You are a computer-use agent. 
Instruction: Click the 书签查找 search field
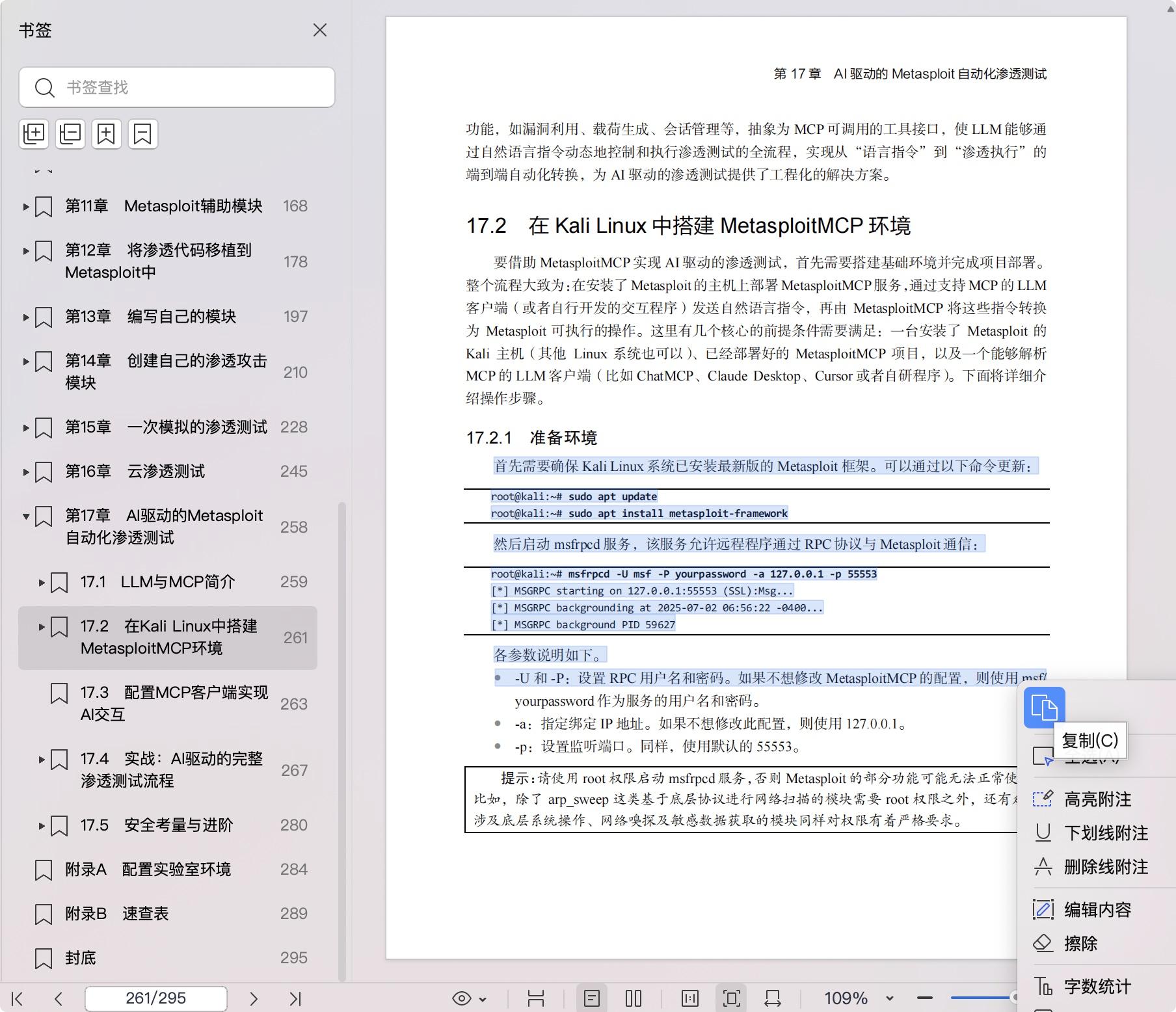coord(177,87)
